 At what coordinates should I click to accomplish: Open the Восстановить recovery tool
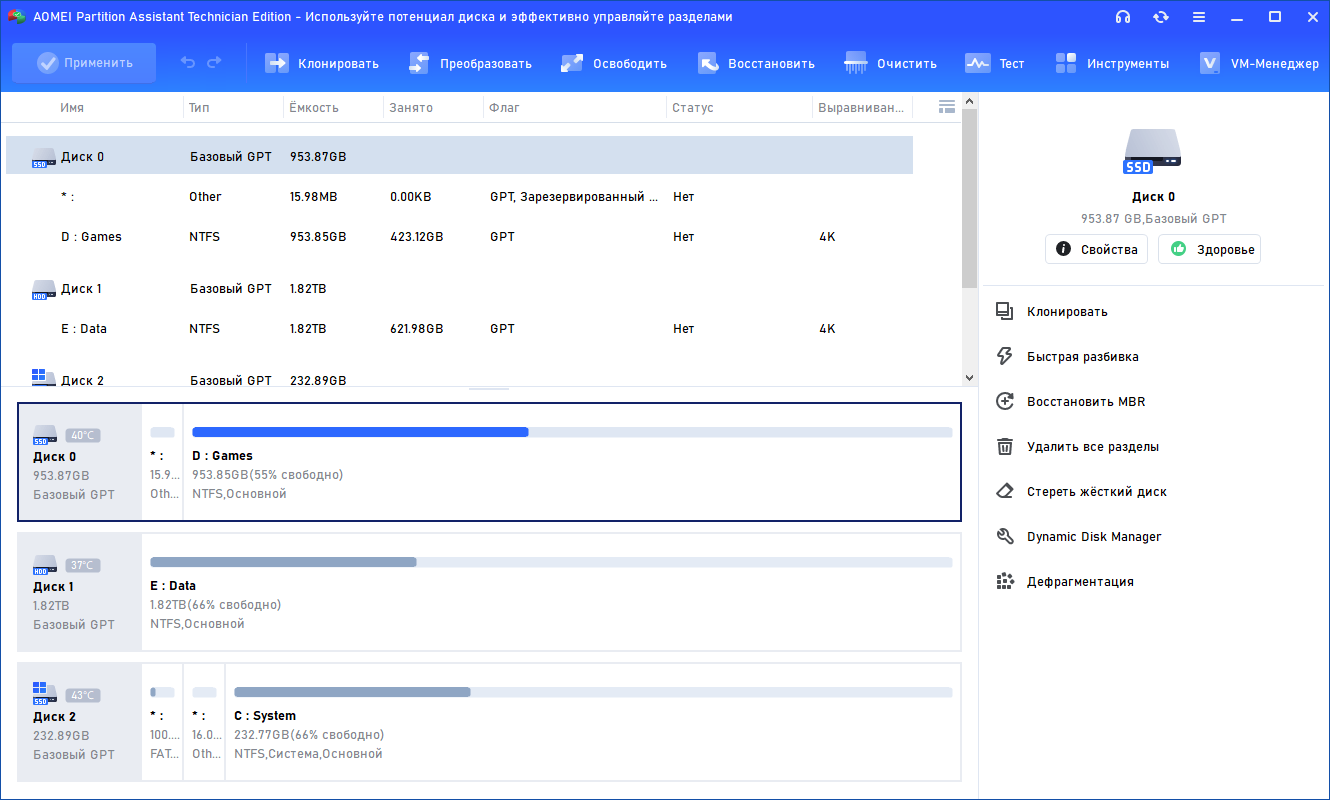click(x=755, y=63)
